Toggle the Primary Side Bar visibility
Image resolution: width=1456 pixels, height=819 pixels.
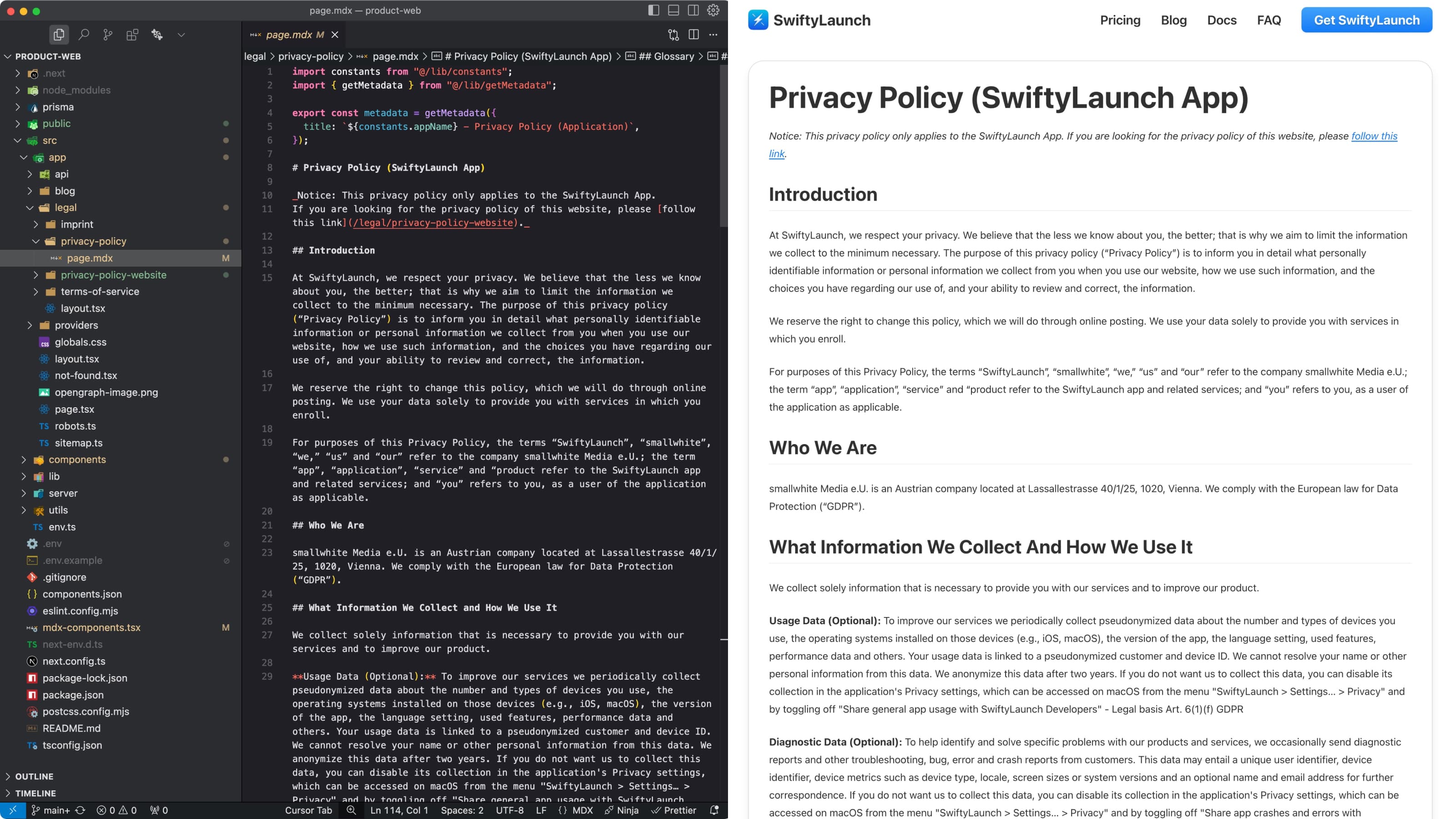coord(653,10)
